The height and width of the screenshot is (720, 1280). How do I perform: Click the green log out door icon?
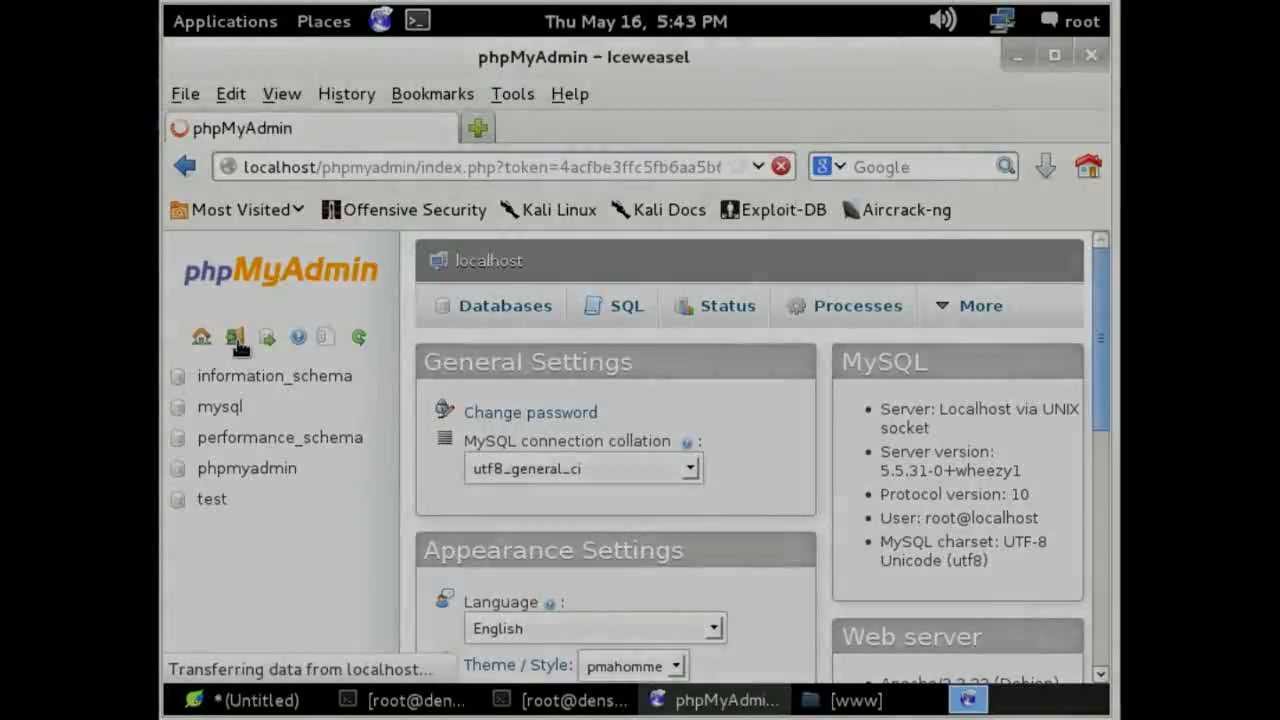pos(234,337)
